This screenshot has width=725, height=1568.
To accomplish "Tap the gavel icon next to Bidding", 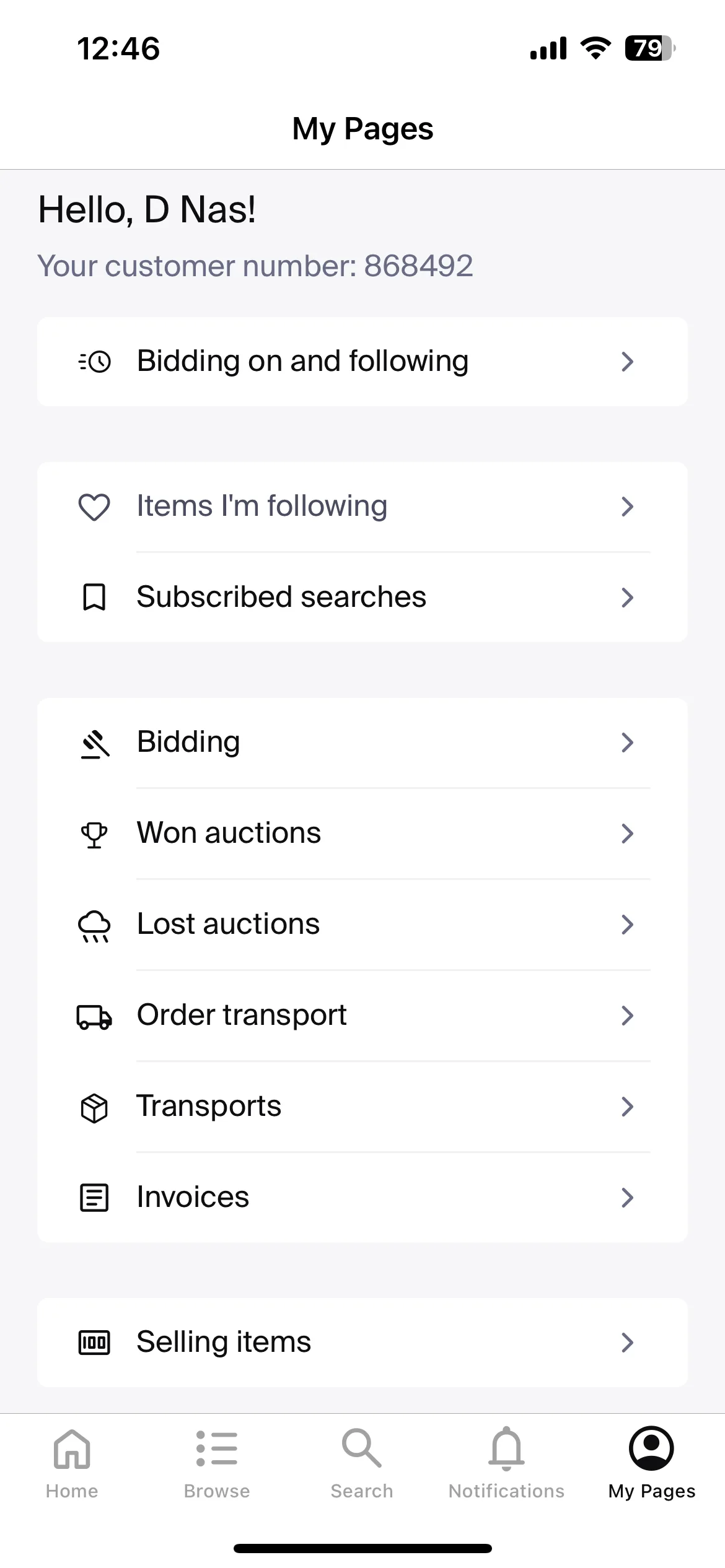I will pos(95,743).
